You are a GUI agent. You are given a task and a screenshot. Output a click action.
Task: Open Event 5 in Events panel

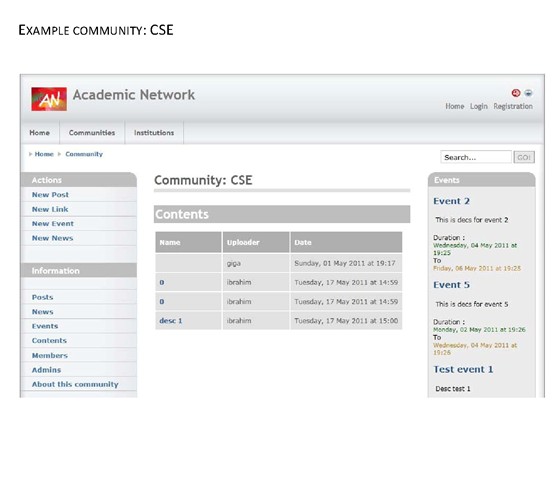tap(451, 285)
